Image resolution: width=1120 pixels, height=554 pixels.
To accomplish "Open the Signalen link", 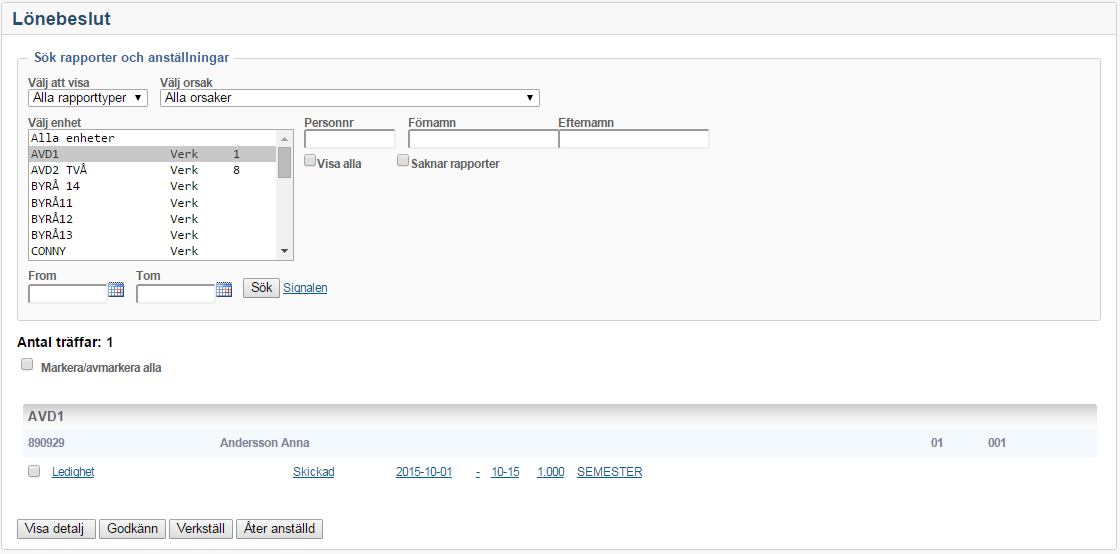I will click(x=305, y=288).
